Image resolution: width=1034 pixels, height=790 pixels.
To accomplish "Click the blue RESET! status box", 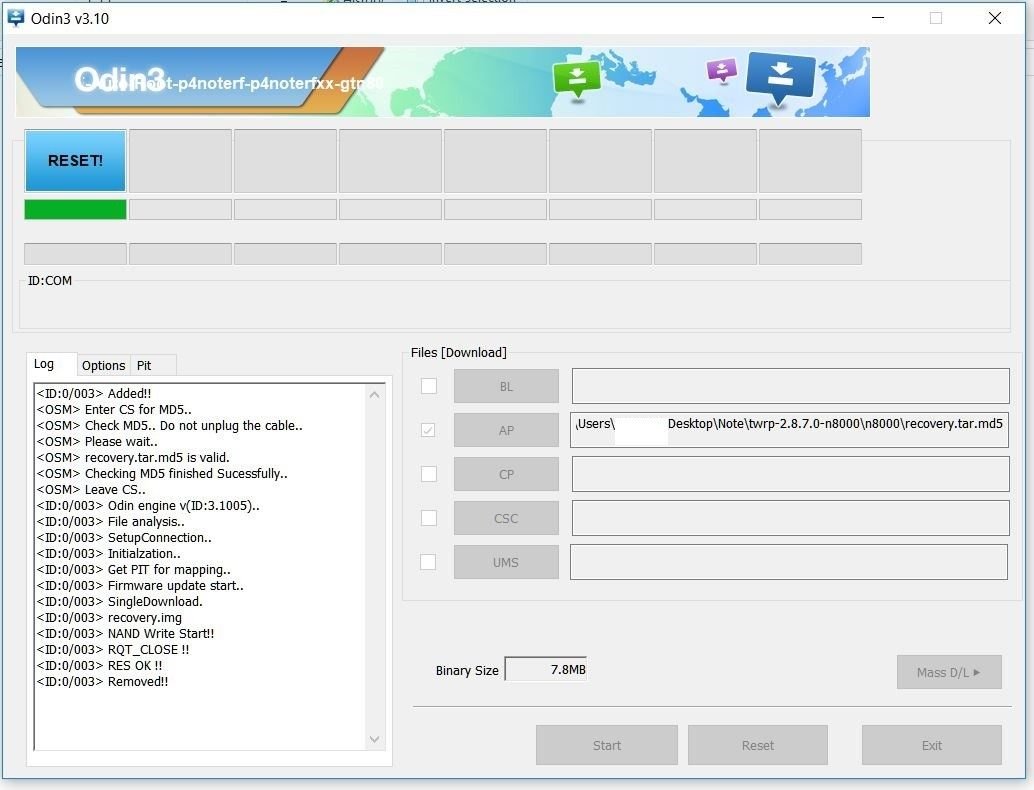I will point(75,161).
